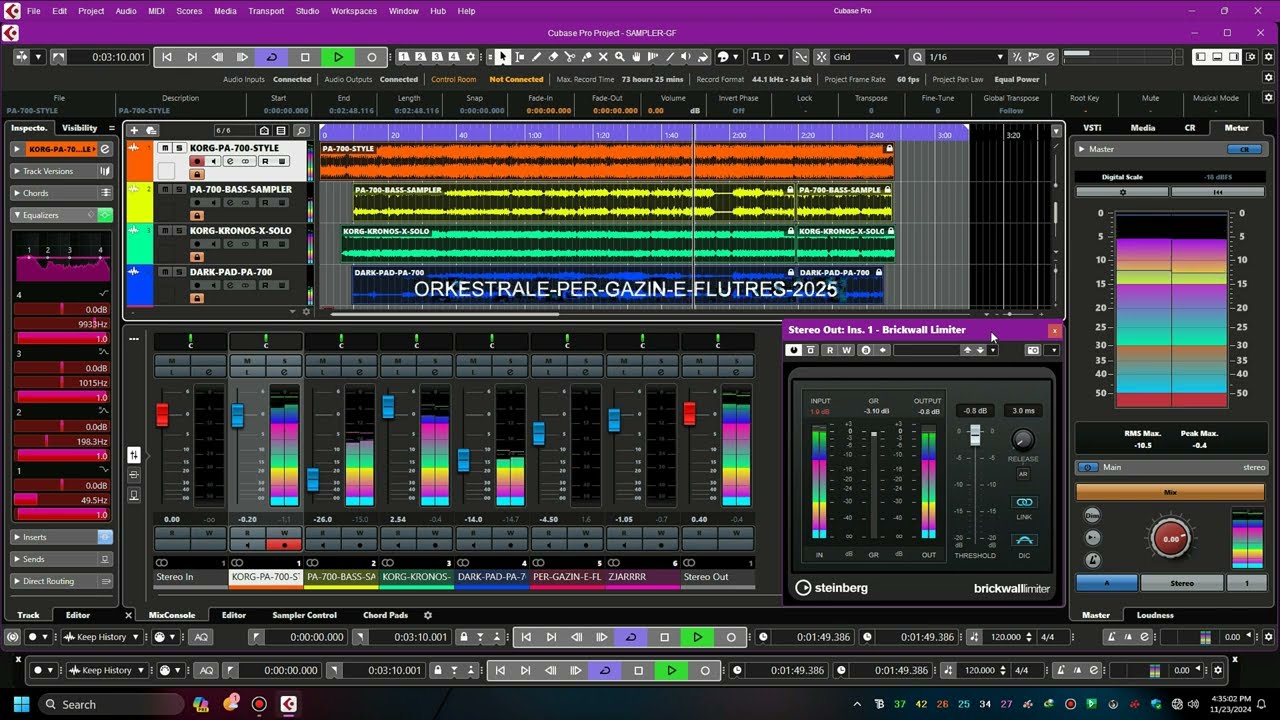Click the red Stereo Out mixer fader

point(689,413)
